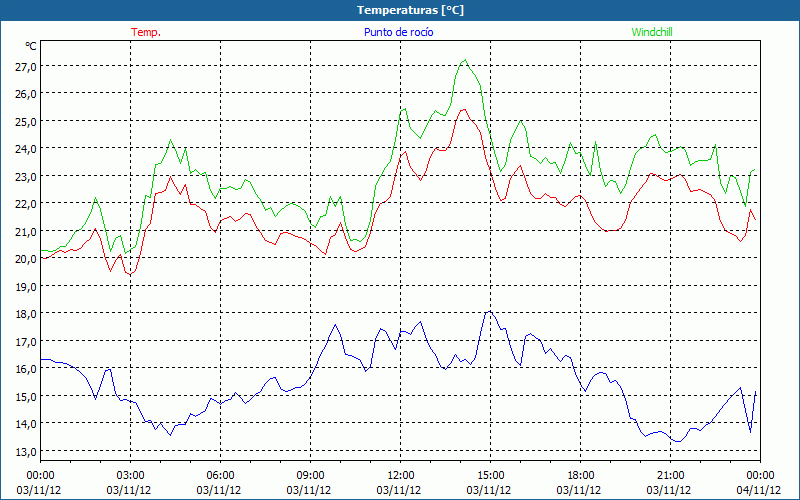Click the '27,0' y-axis value
The image size is (800, 500).
26,67
